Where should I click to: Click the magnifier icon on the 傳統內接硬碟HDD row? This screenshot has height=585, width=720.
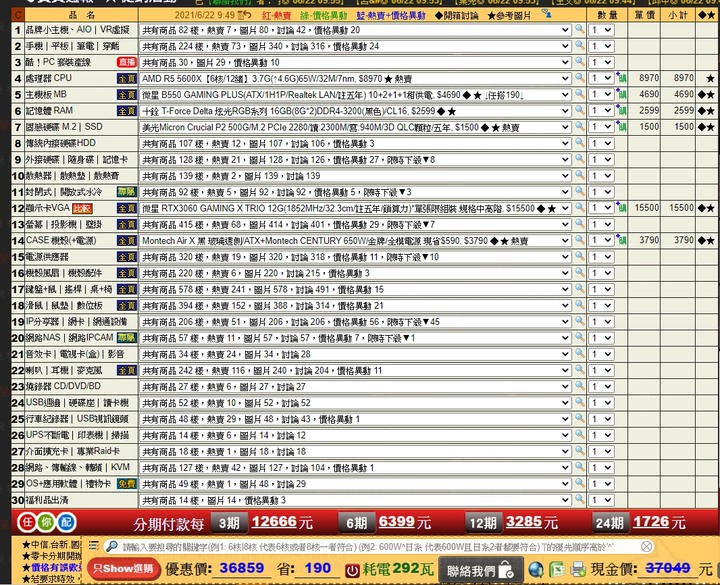(x=579, y=143)
